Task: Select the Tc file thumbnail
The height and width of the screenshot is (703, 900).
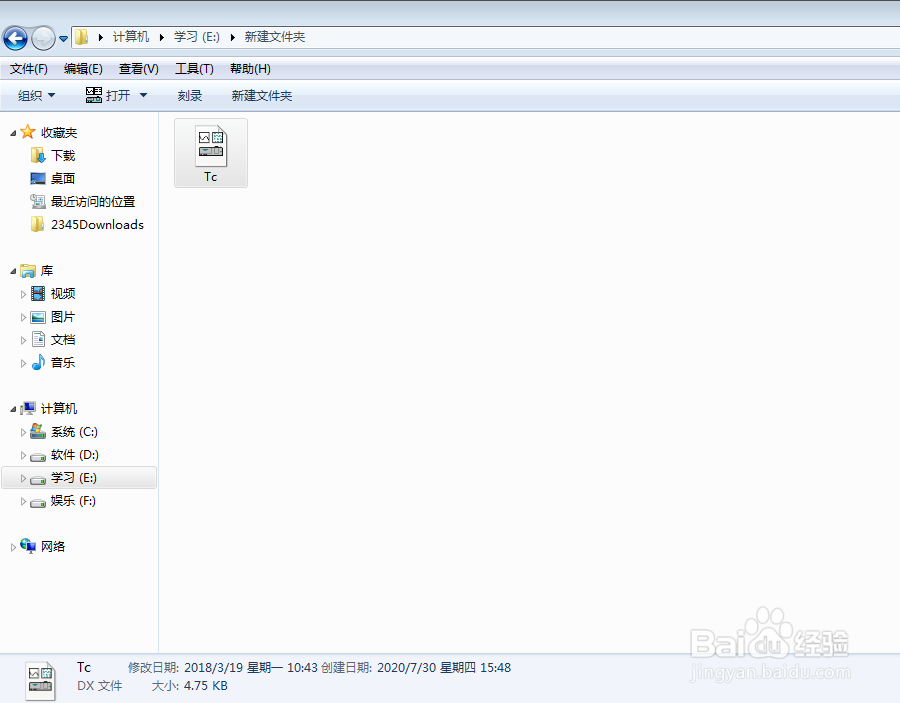Action: pyautogui.click(x=211, y=153)
